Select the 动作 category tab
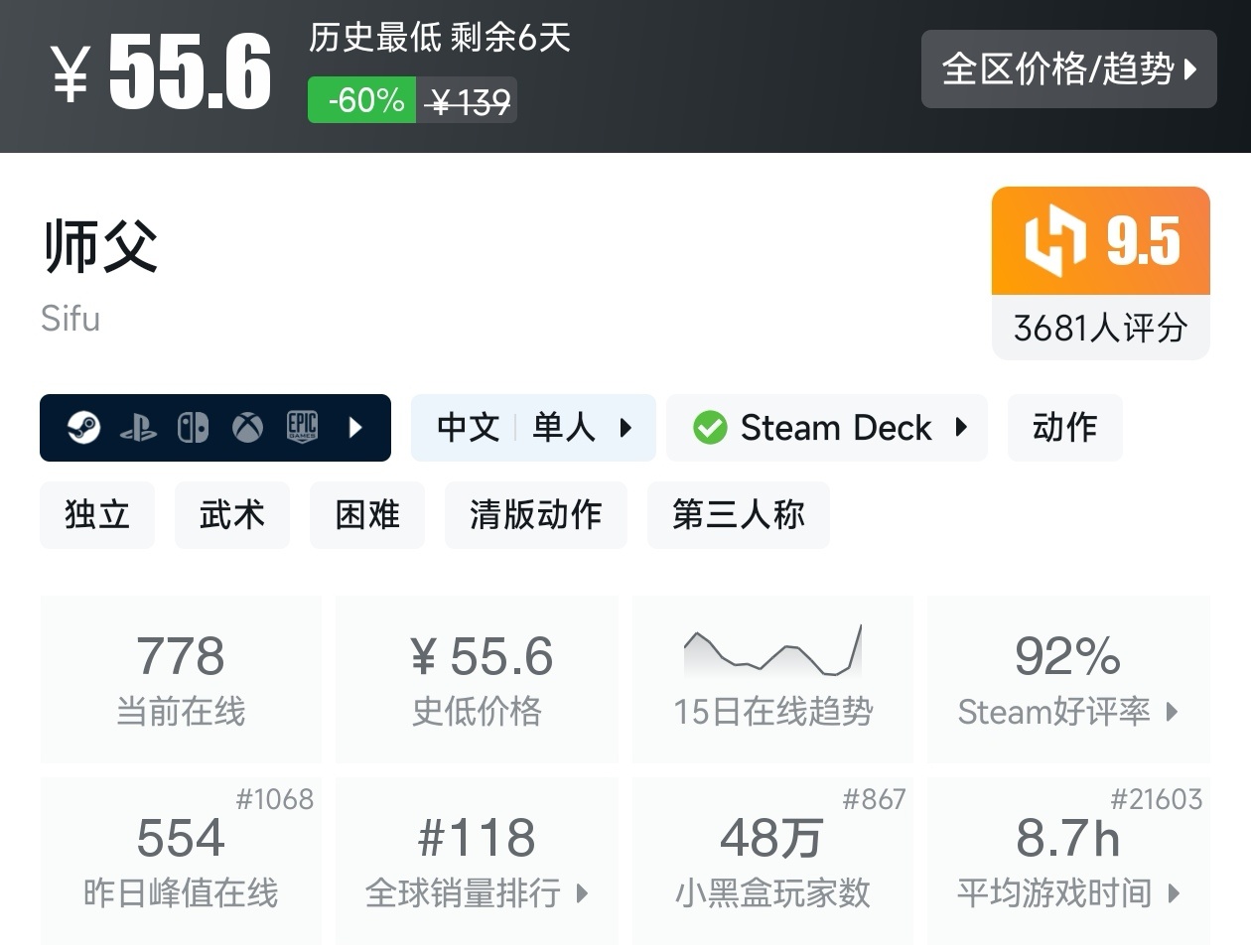 pos(1064,428)
